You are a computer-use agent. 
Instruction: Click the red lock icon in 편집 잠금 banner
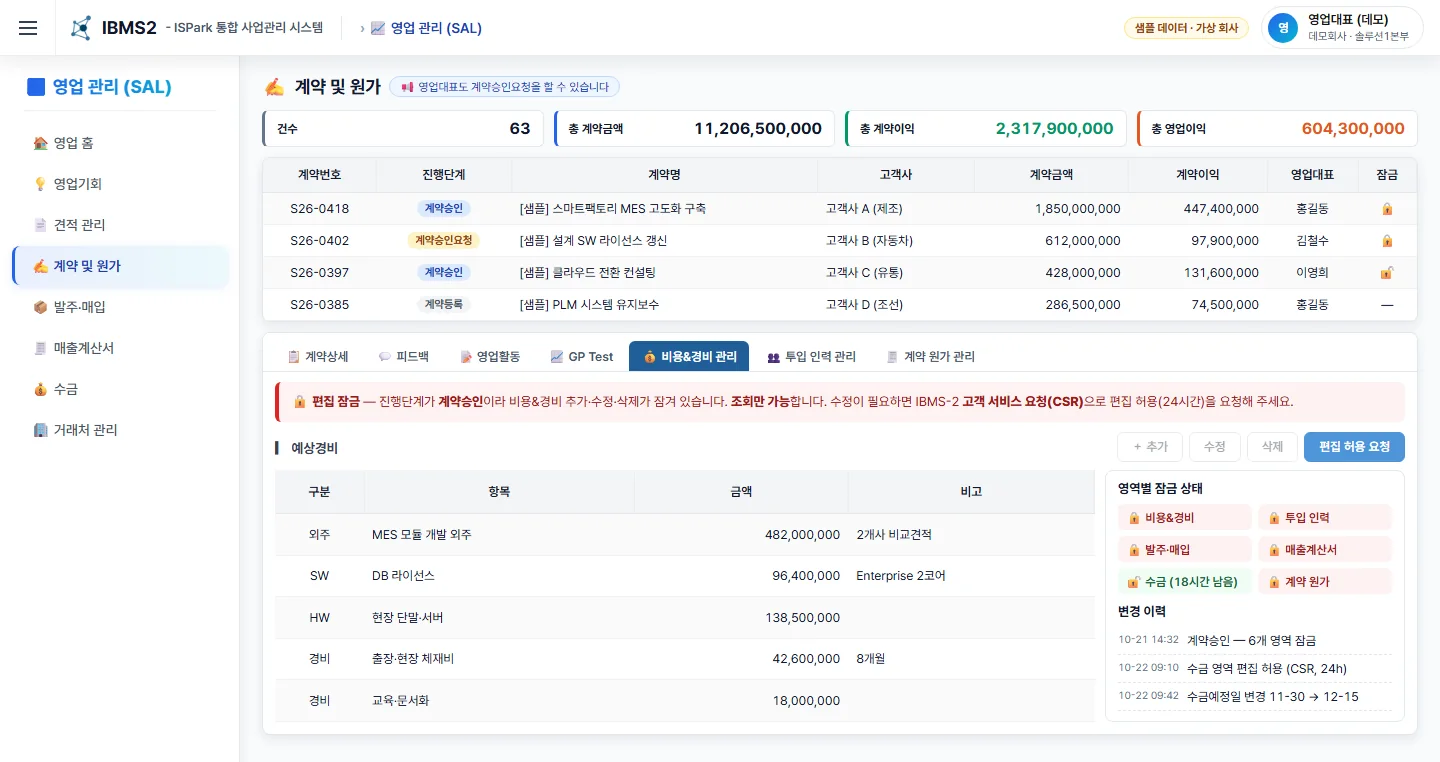[x=299, y=402]
